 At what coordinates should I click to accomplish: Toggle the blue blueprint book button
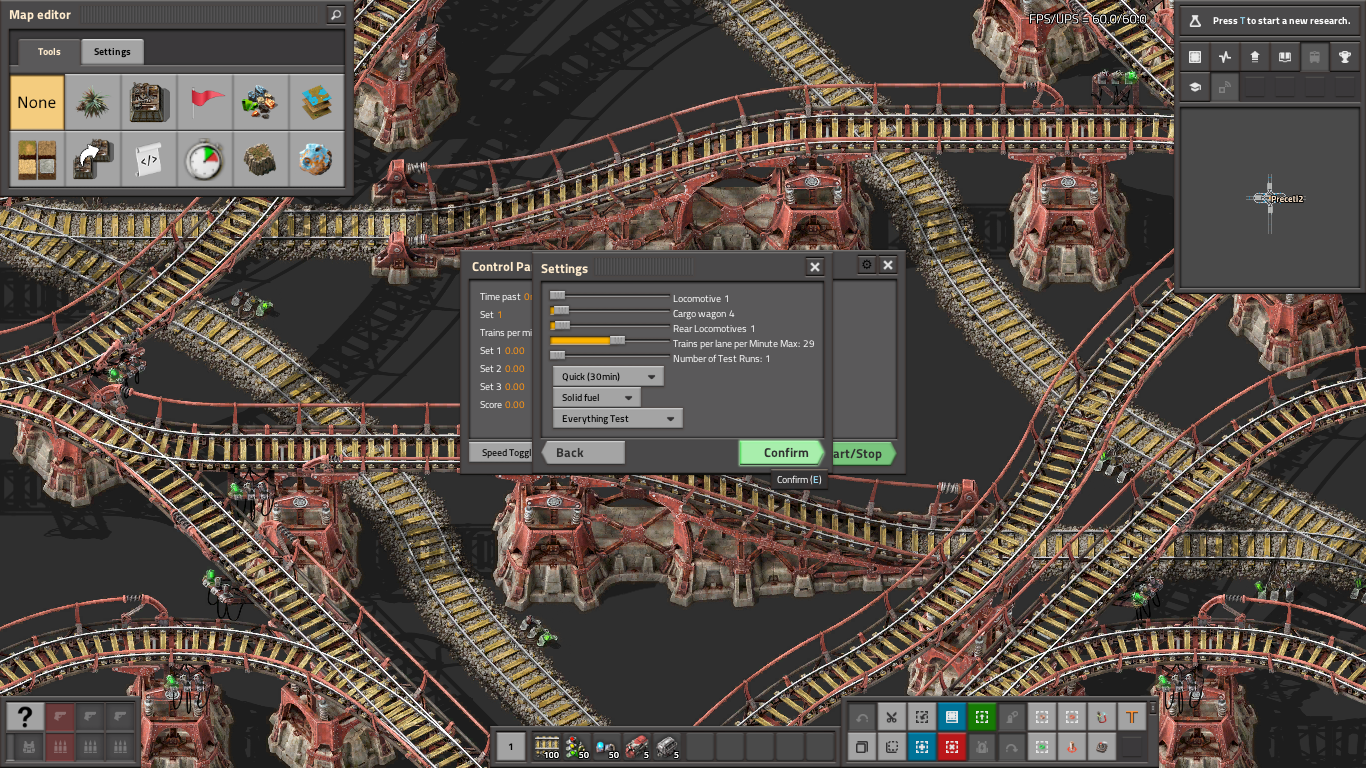[x=951, y=717]
